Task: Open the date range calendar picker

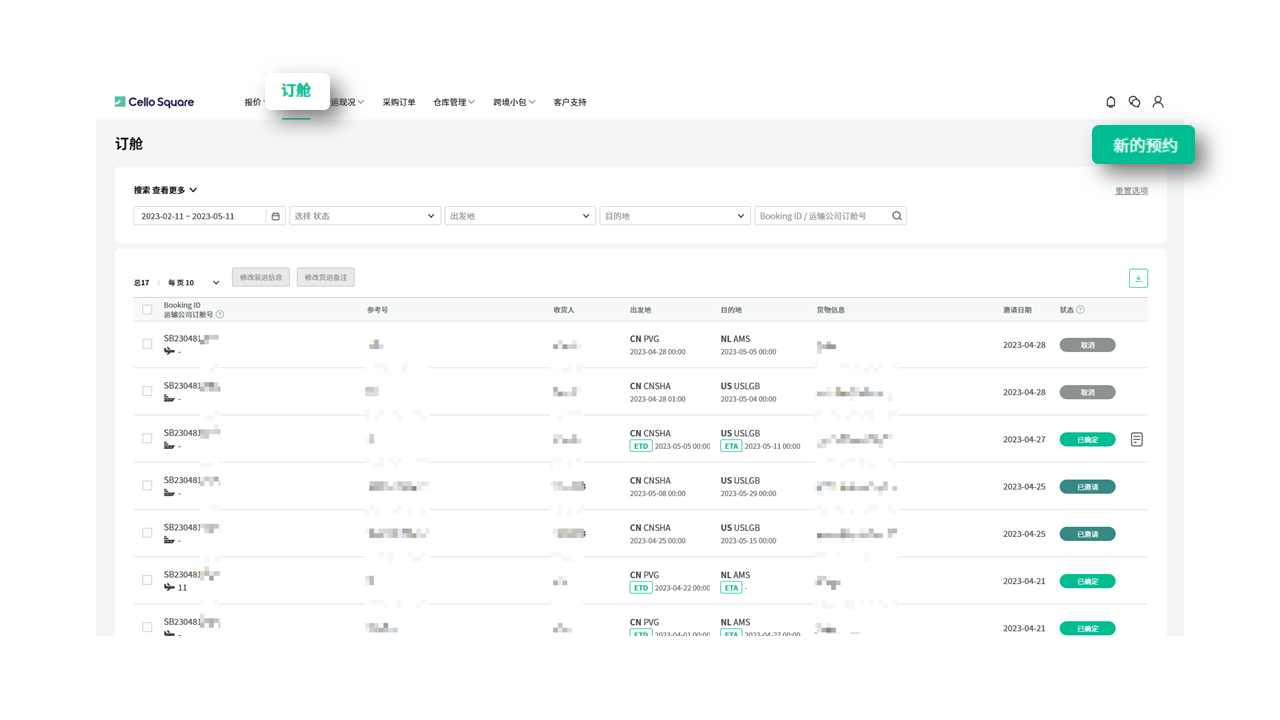Action: [276, 216]
